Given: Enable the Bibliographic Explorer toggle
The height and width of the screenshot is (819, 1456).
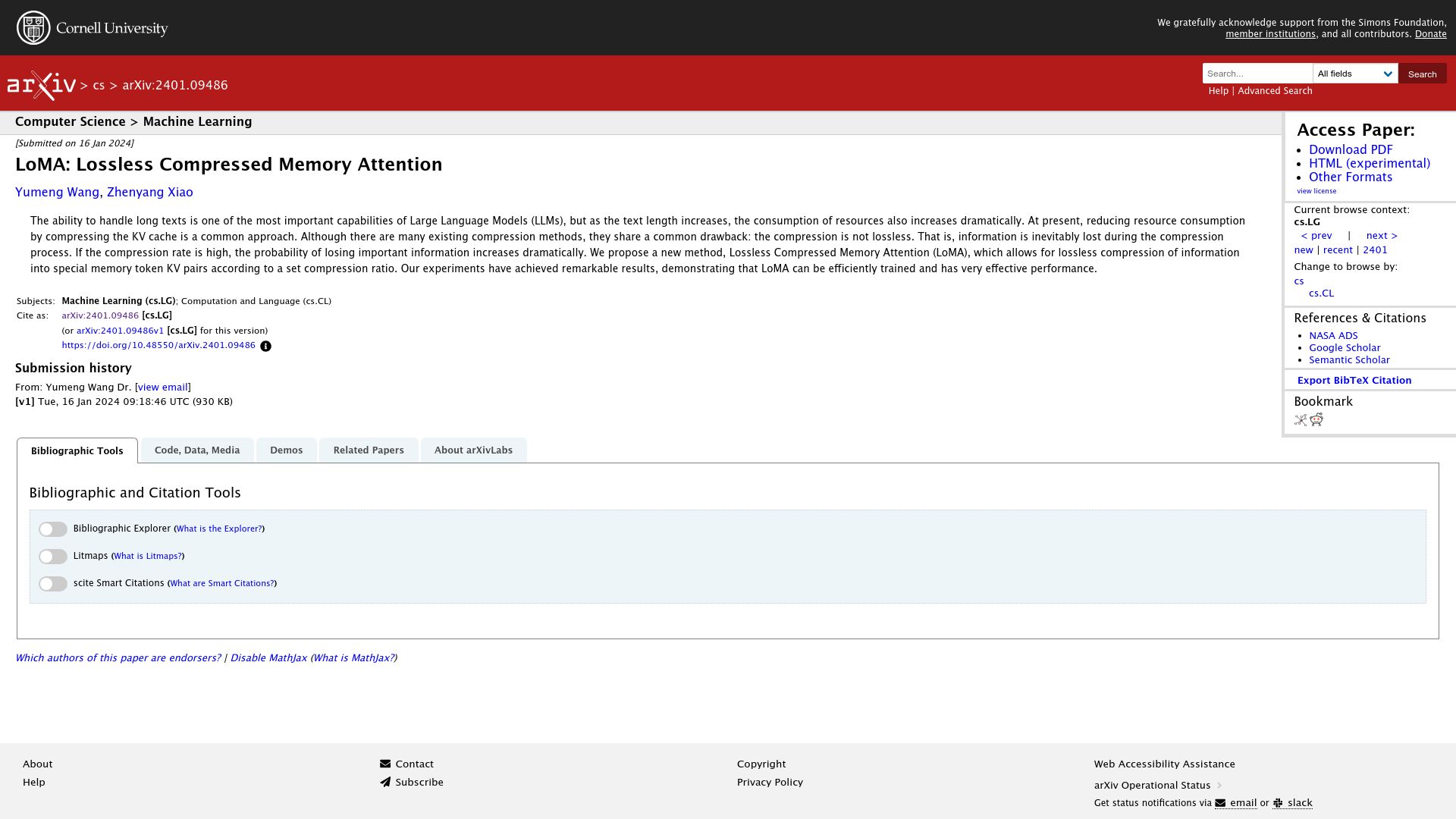Looking at the screenshot, I should tap(53, 529).
